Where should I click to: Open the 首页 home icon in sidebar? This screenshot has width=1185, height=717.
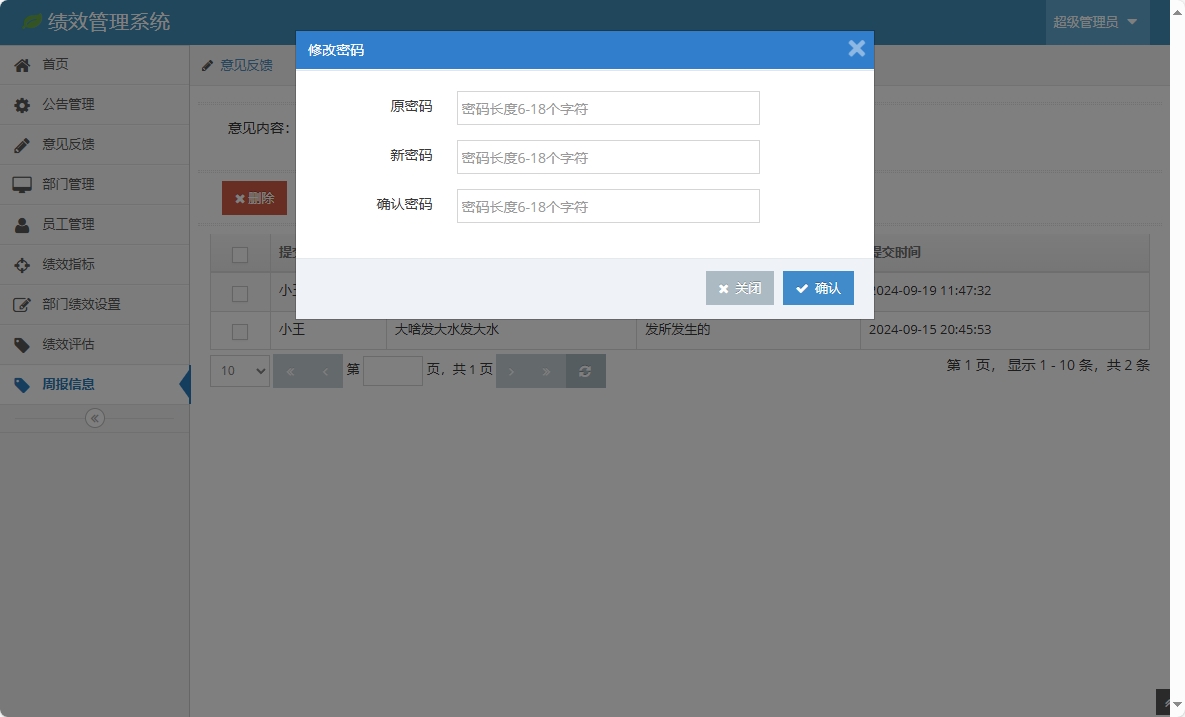click(x=22, y=64)
